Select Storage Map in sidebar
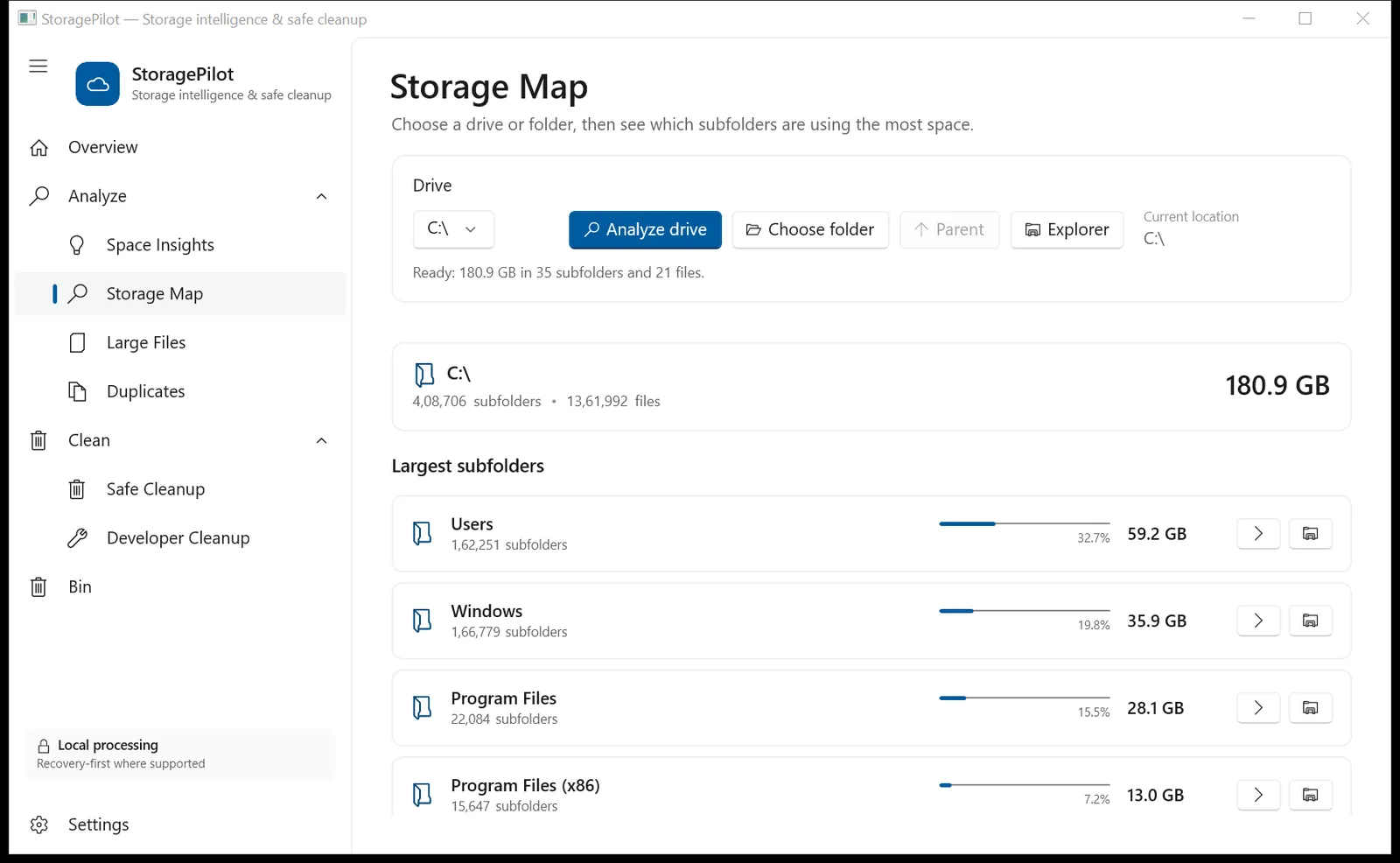Viewport: 1400px width, 863px height. 180,294
